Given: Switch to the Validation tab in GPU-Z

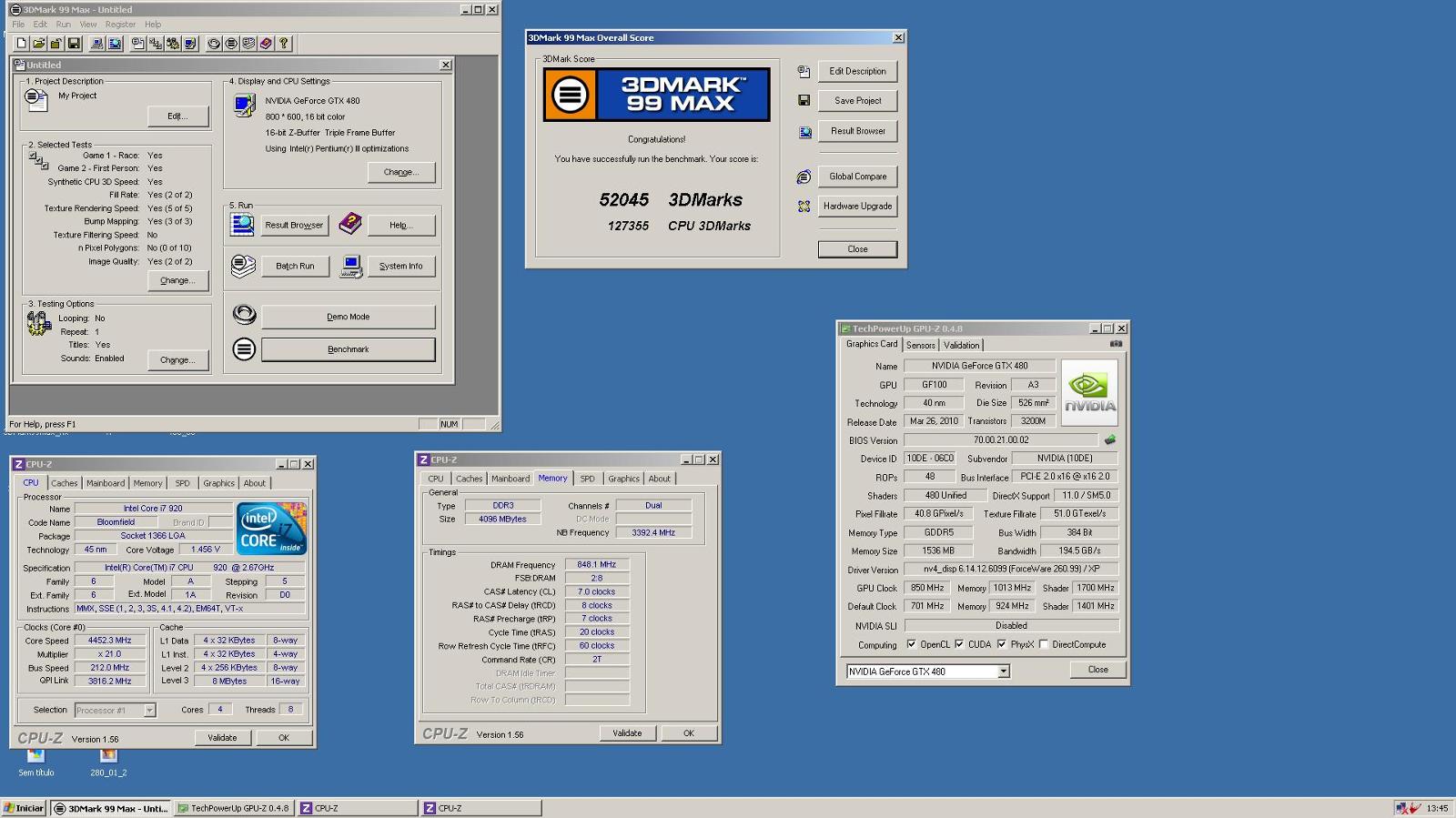Looking at the screenshot, I should coord(961,345).
